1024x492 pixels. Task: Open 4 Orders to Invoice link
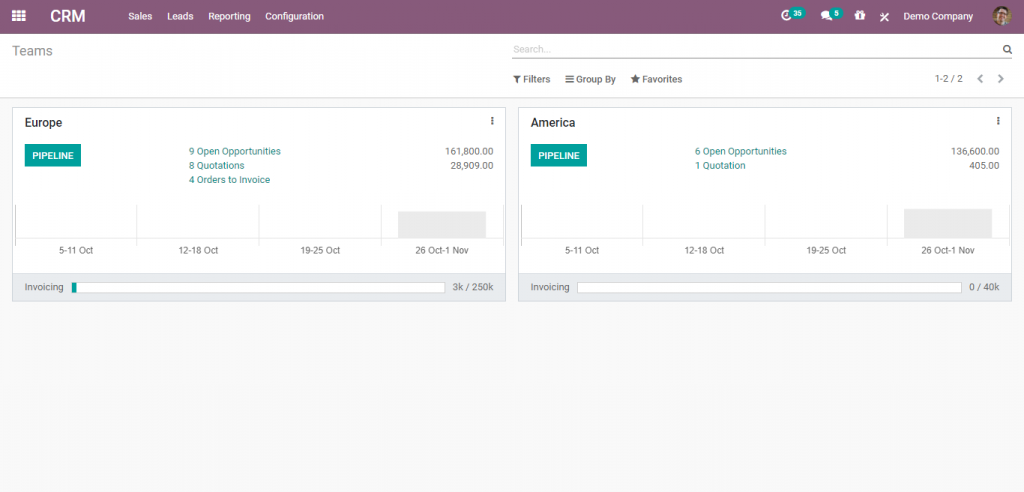pyautogui.click(x=229, y=180)
